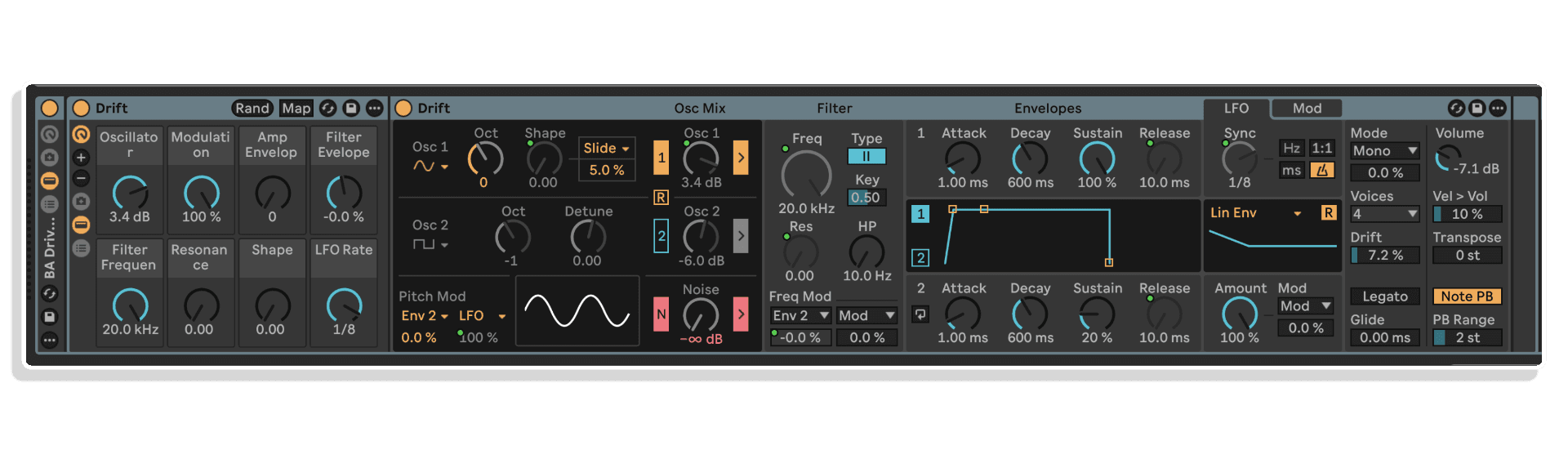Open Pitch Mod Env 2 source dropdown
The height and width of the screenshot is (450, 1568).
[425, 315]
